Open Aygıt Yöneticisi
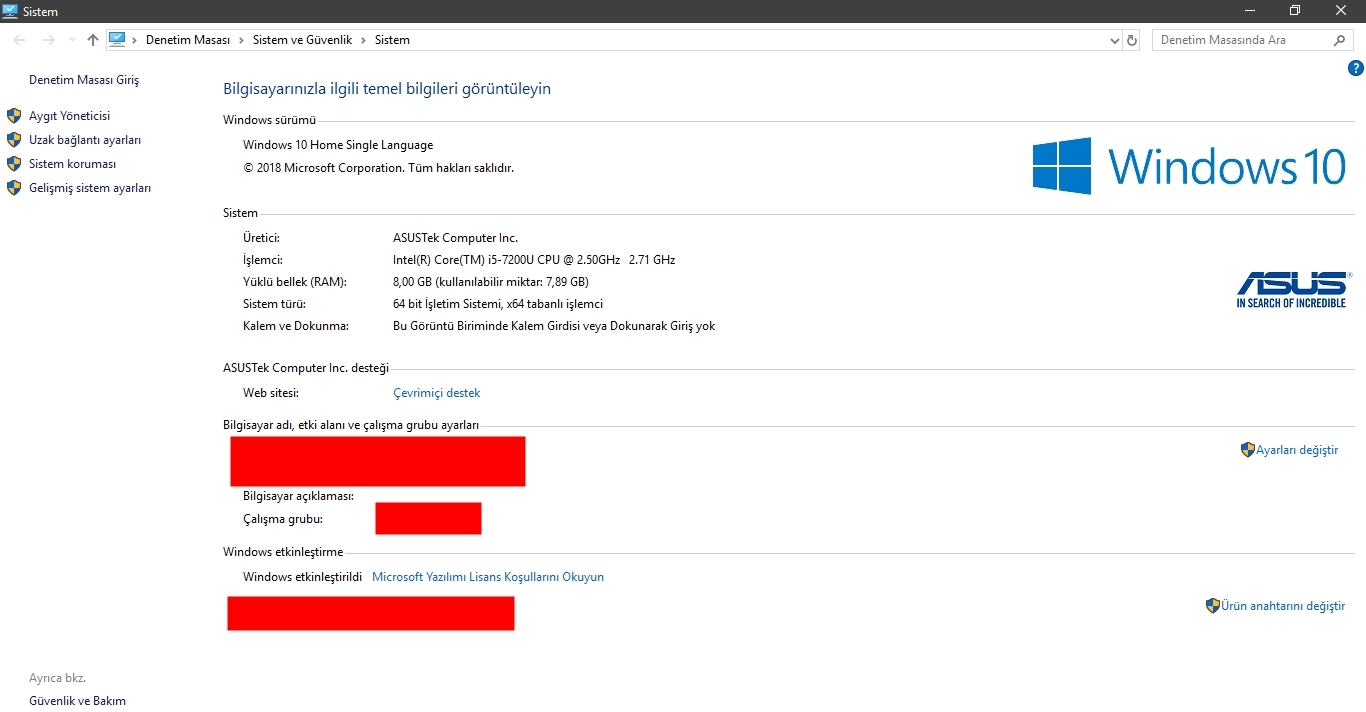Screen dimensions: 1366x712 point(69,116)
